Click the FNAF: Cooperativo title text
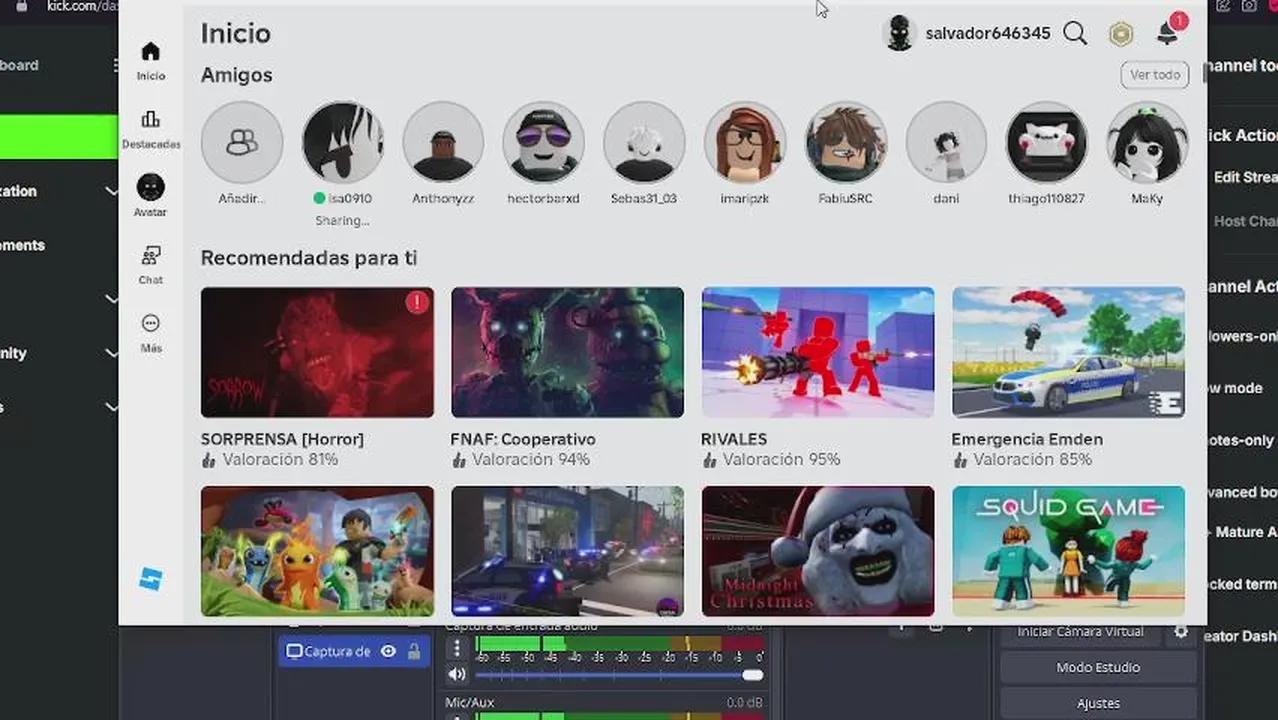1278x720 pixels. click(x=523, y=439)
